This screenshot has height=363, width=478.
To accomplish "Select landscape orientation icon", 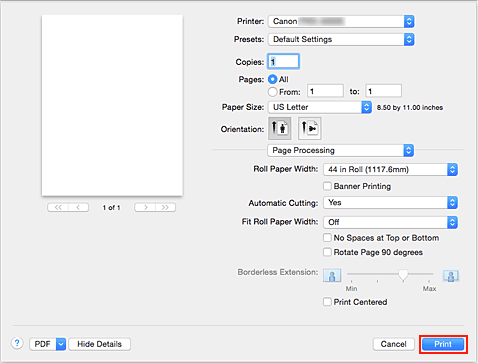I will tap(310, 128).
